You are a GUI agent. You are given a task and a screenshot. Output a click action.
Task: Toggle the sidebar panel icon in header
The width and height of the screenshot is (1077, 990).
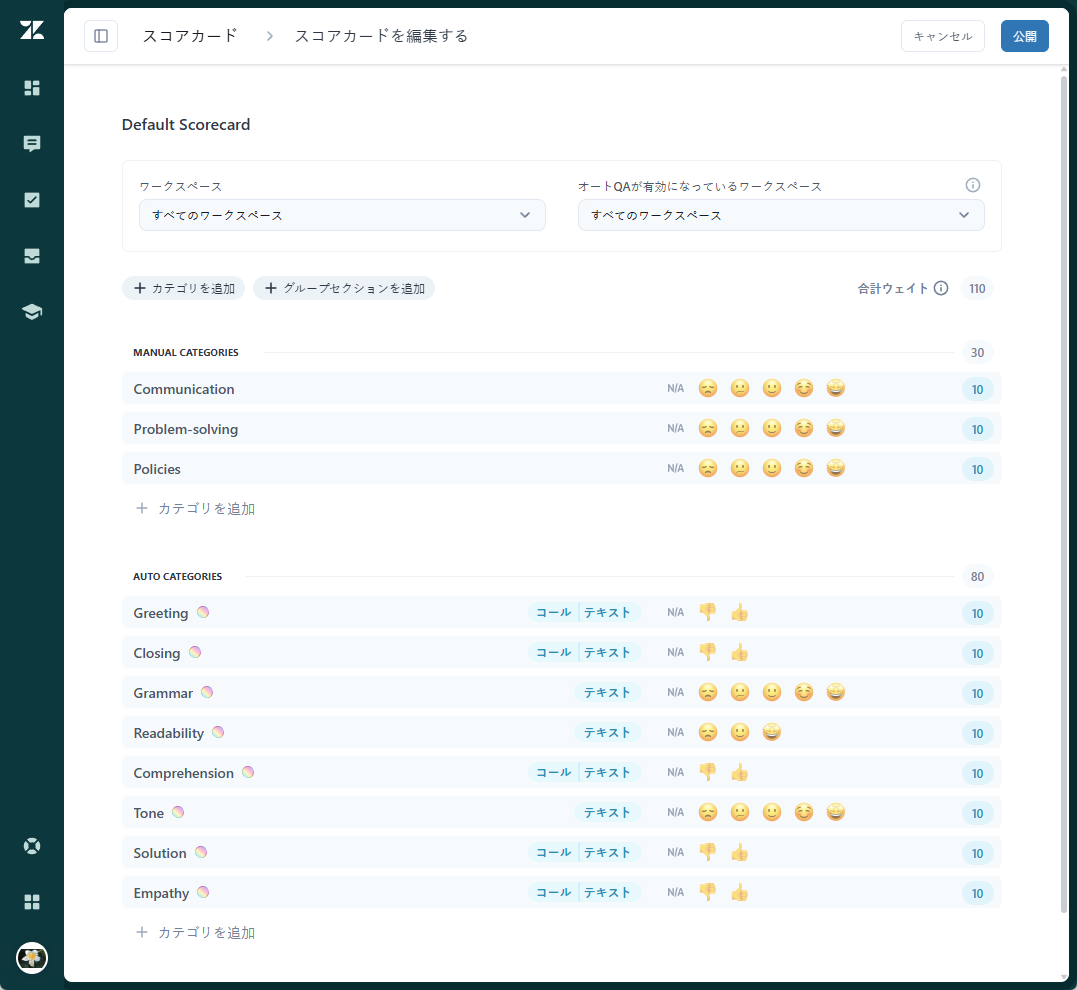click(101, 36)
